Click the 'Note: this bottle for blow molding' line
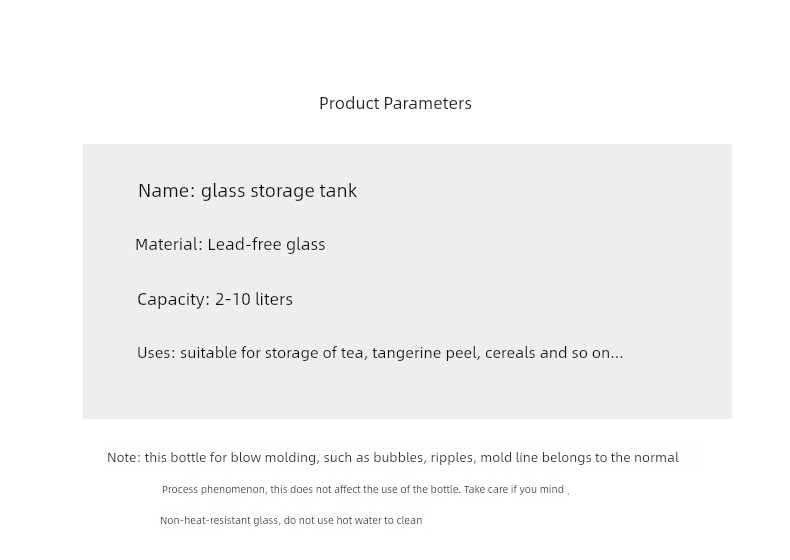Image resolution: width=790 pixels, height=560 pixels. pyautogui.click(x=392, y=458)
